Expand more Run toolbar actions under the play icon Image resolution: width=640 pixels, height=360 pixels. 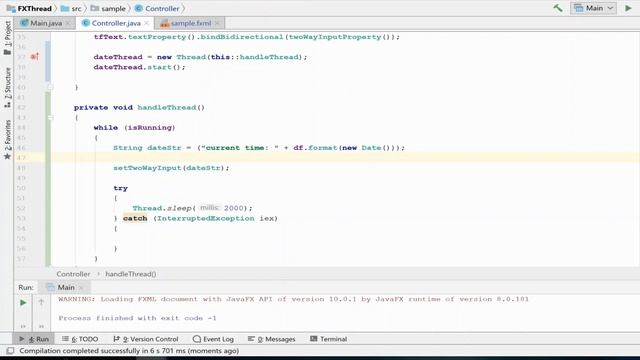coord(23,326)
